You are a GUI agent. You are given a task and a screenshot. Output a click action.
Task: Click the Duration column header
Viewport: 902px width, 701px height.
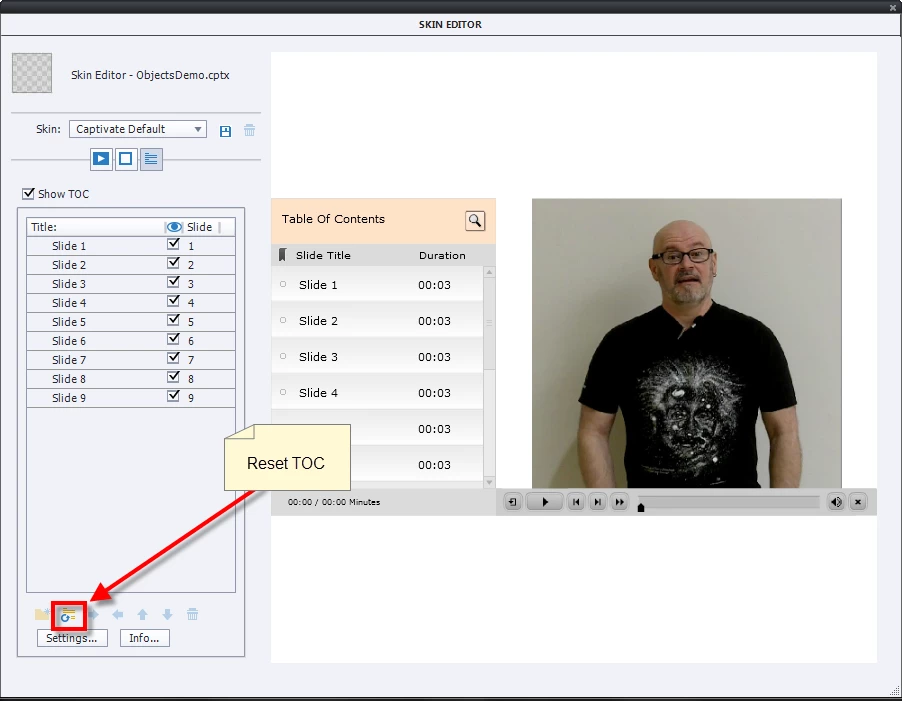pos(442,255)
